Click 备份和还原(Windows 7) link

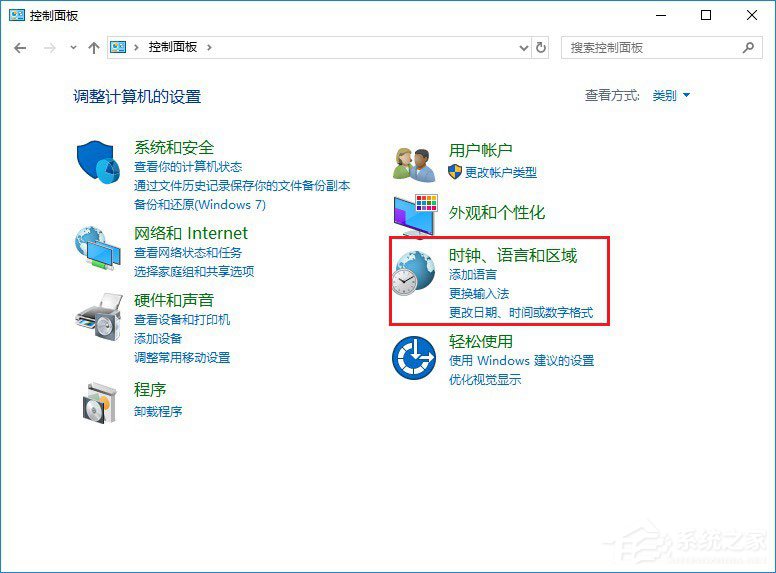(199, 204)
